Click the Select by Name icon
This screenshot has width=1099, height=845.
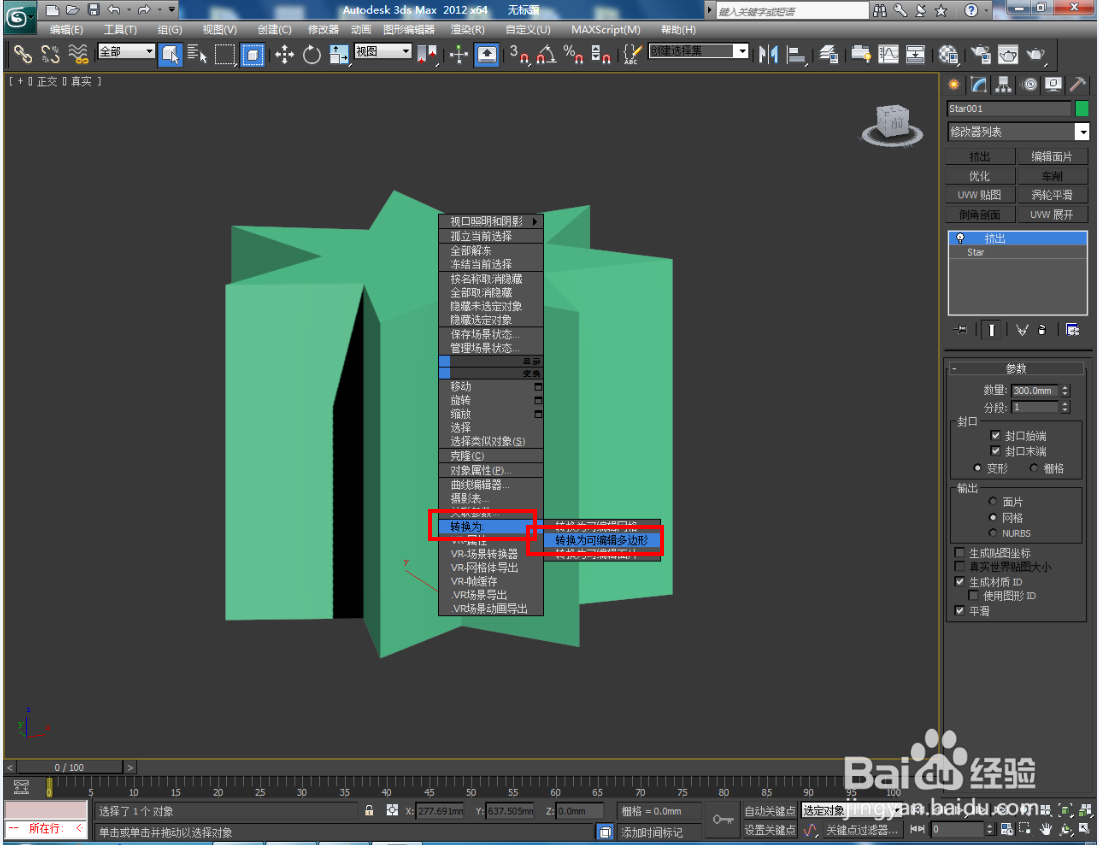tap(198, 54)
